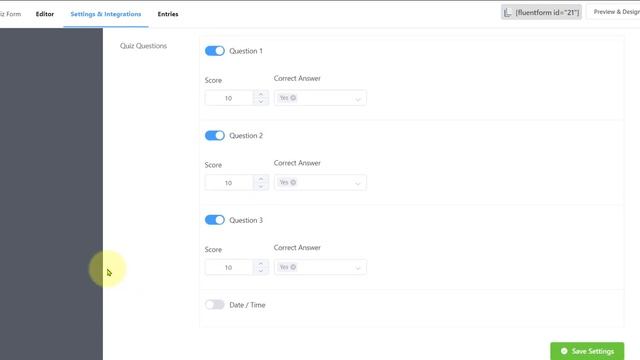The width and height of the screenshot is (640, 360).
Task: Copy the fluentform id="21" shortcode
Action: (541, 12)
